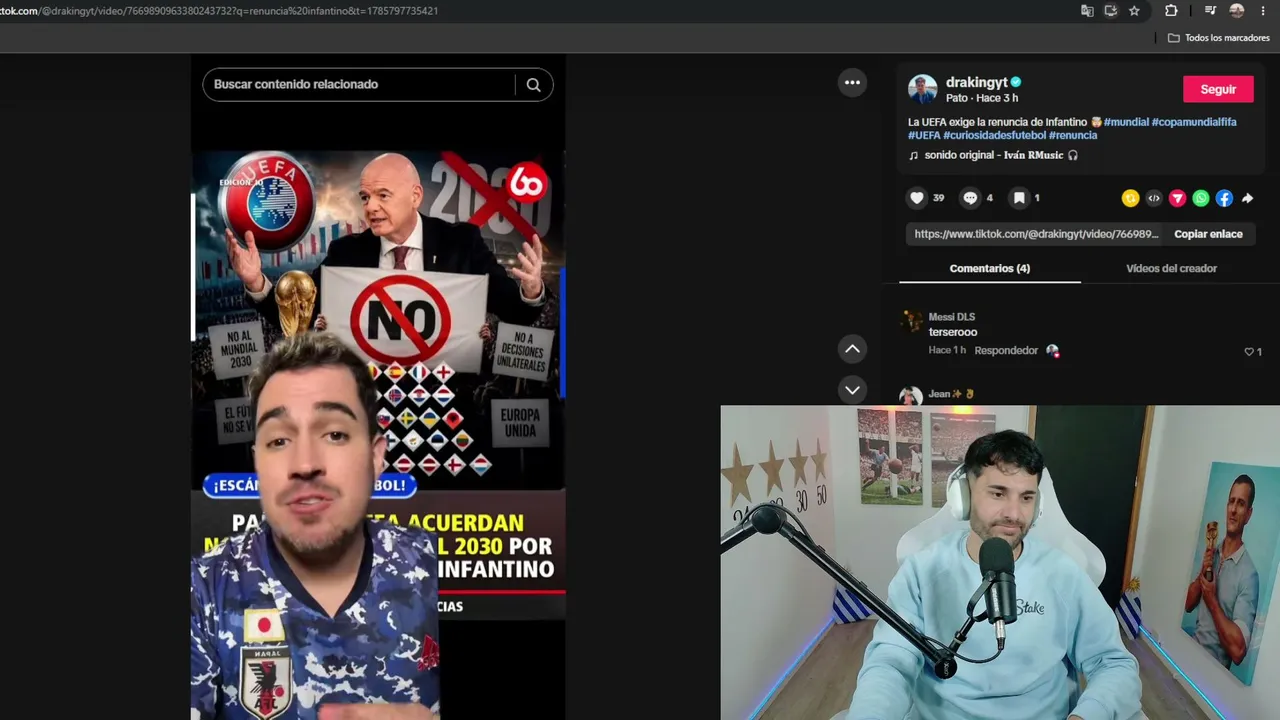Like the video with the heart icon
Screen dimensions: 1280x720
(x=916, y=198)
